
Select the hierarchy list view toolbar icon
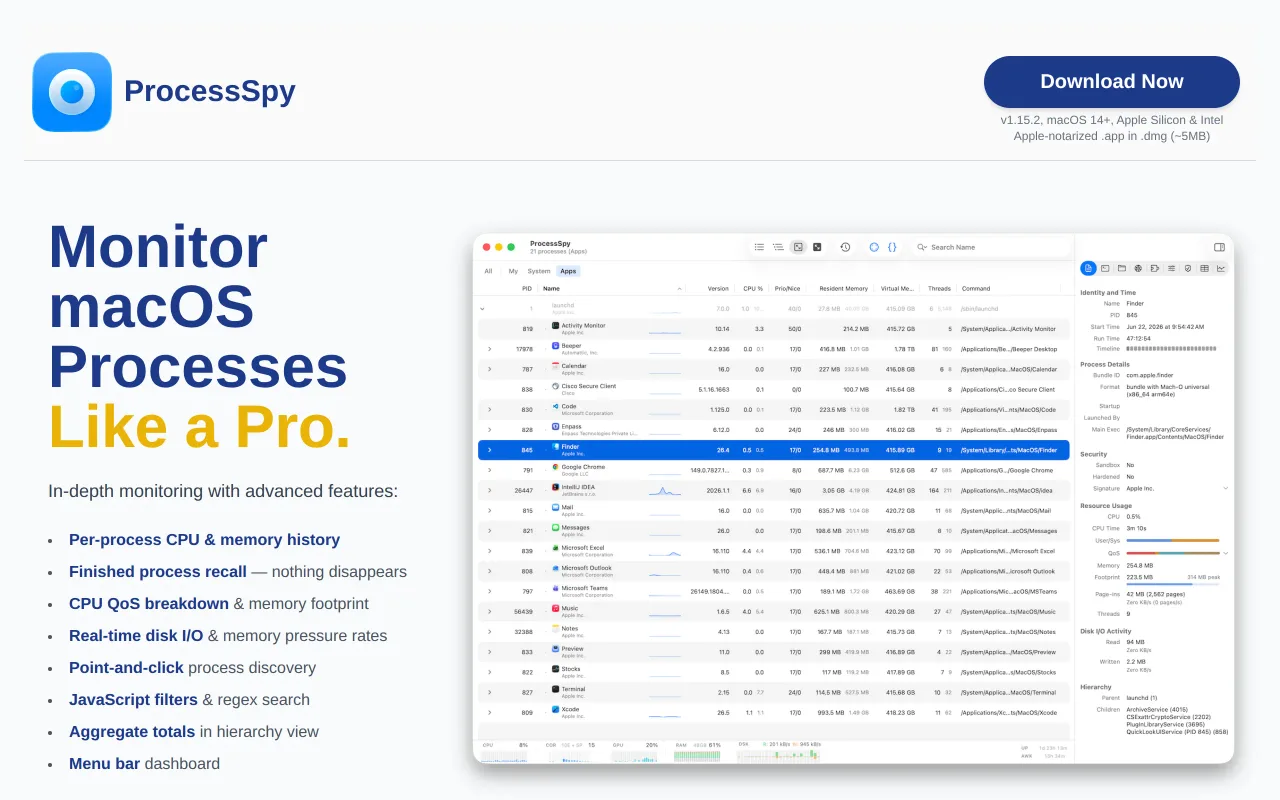click(778, 247)
